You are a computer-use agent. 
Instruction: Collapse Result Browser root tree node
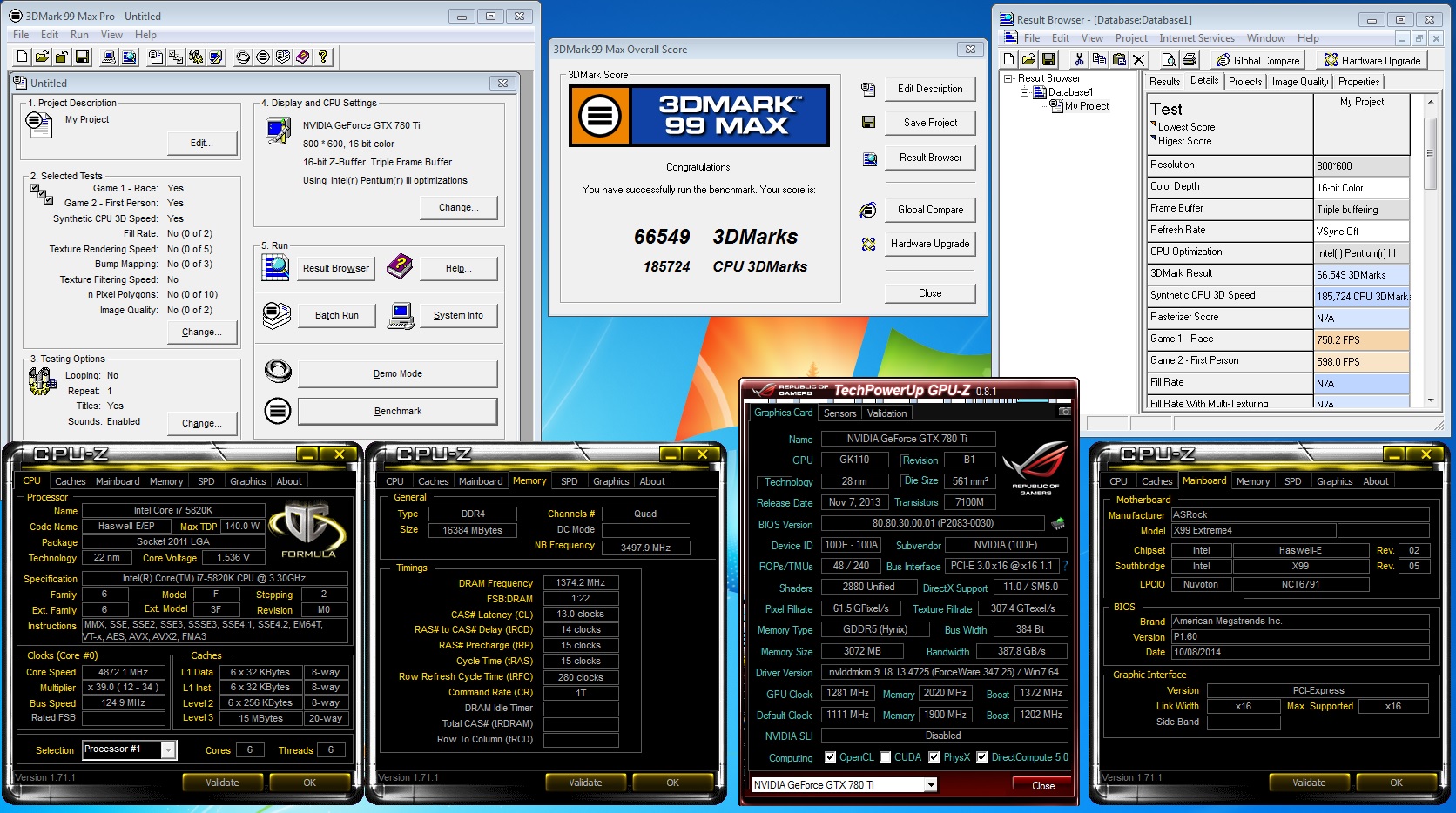1008,78
